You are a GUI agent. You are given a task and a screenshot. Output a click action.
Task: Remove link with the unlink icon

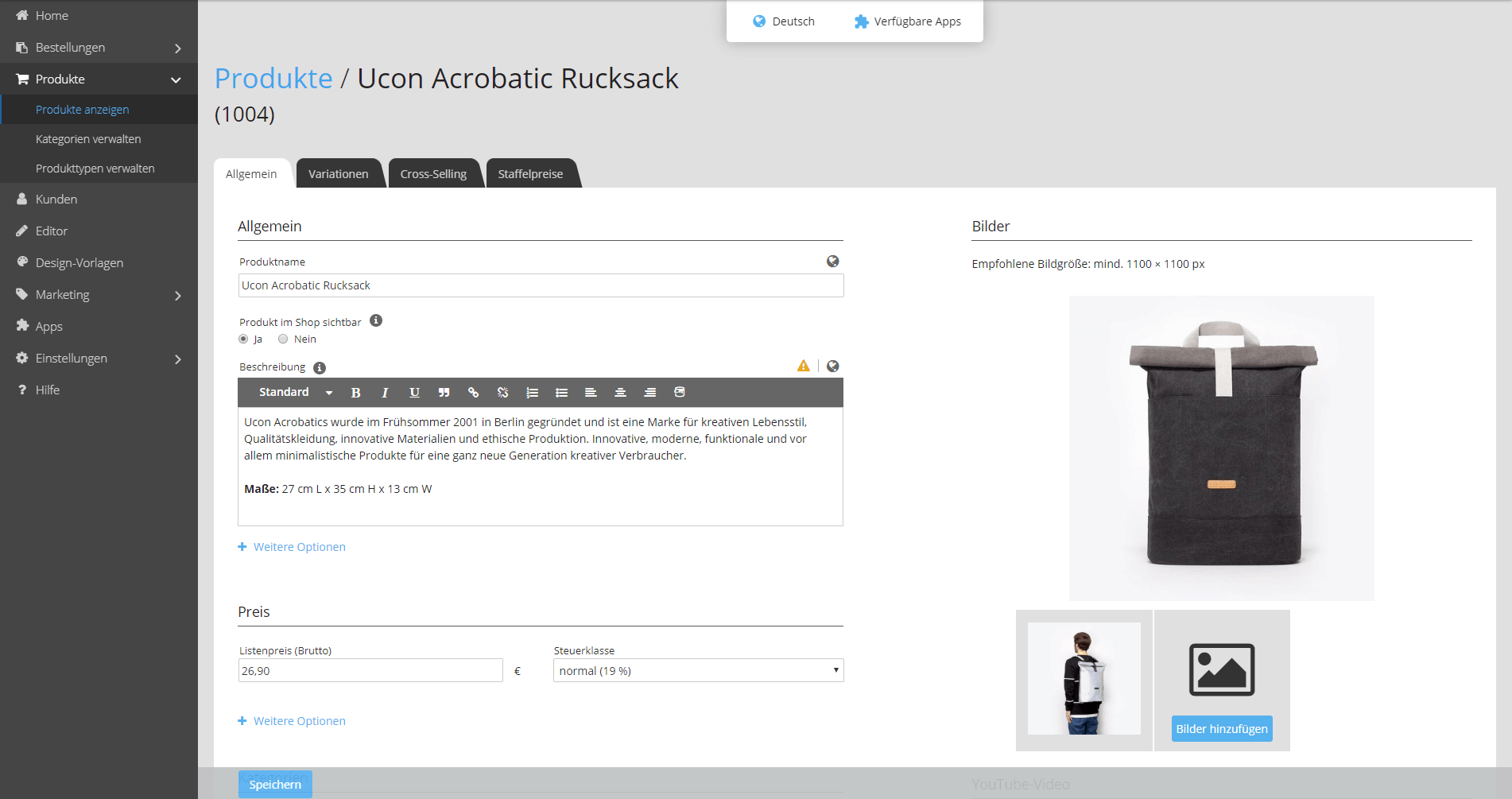click(502, 393)
